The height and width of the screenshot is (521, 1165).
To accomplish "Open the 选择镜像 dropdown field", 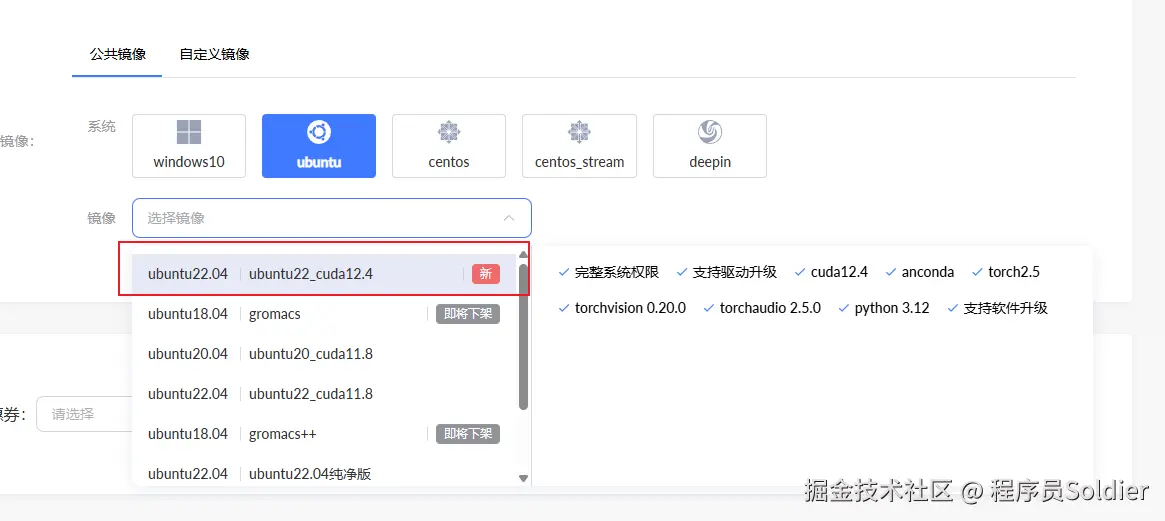I will pyautogui.click(x=331, y=218).
